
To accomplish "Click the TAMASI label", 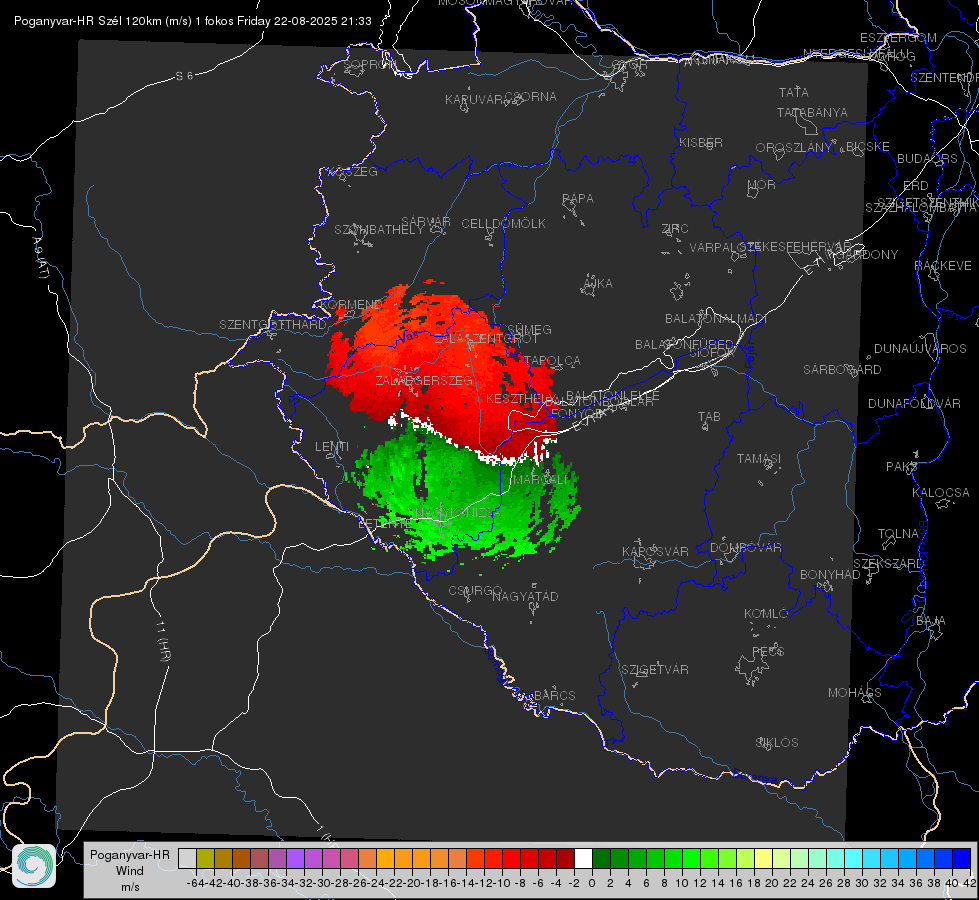I will click(759, 458).
